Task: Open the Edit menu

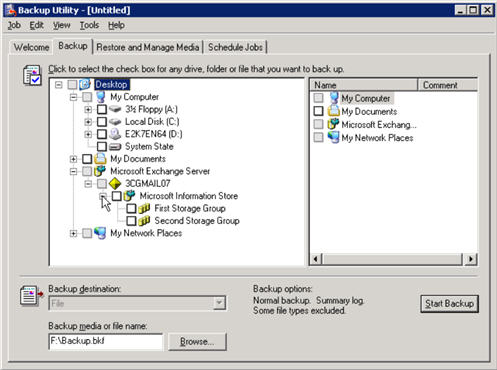Action: (36, 25)
